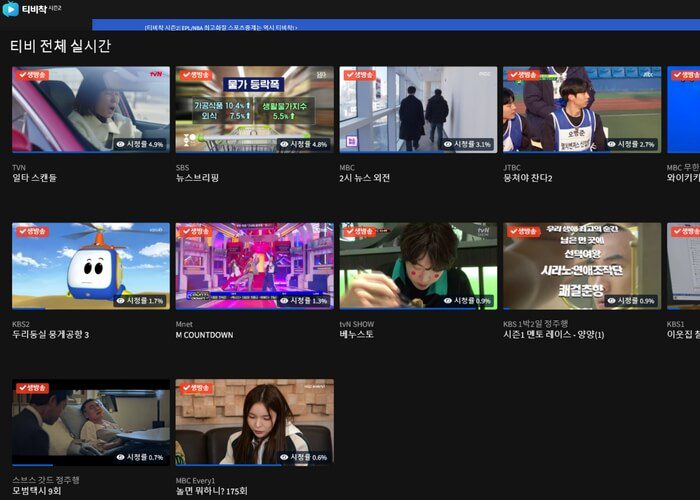Open the SBS 뉴스브리핑 thumbnail
The height and width of the screenshot is (500, 700).
254,108
